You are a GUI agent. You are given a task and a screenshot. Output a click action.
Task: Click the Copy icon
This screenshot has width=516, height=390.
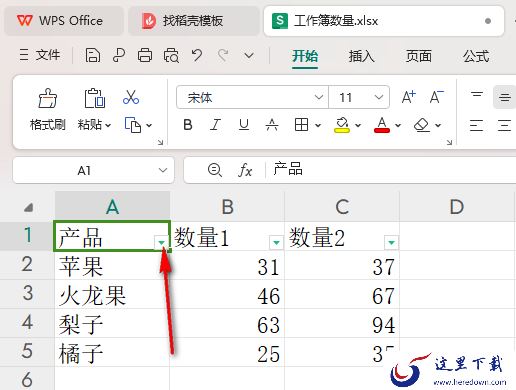coord(133,125)
